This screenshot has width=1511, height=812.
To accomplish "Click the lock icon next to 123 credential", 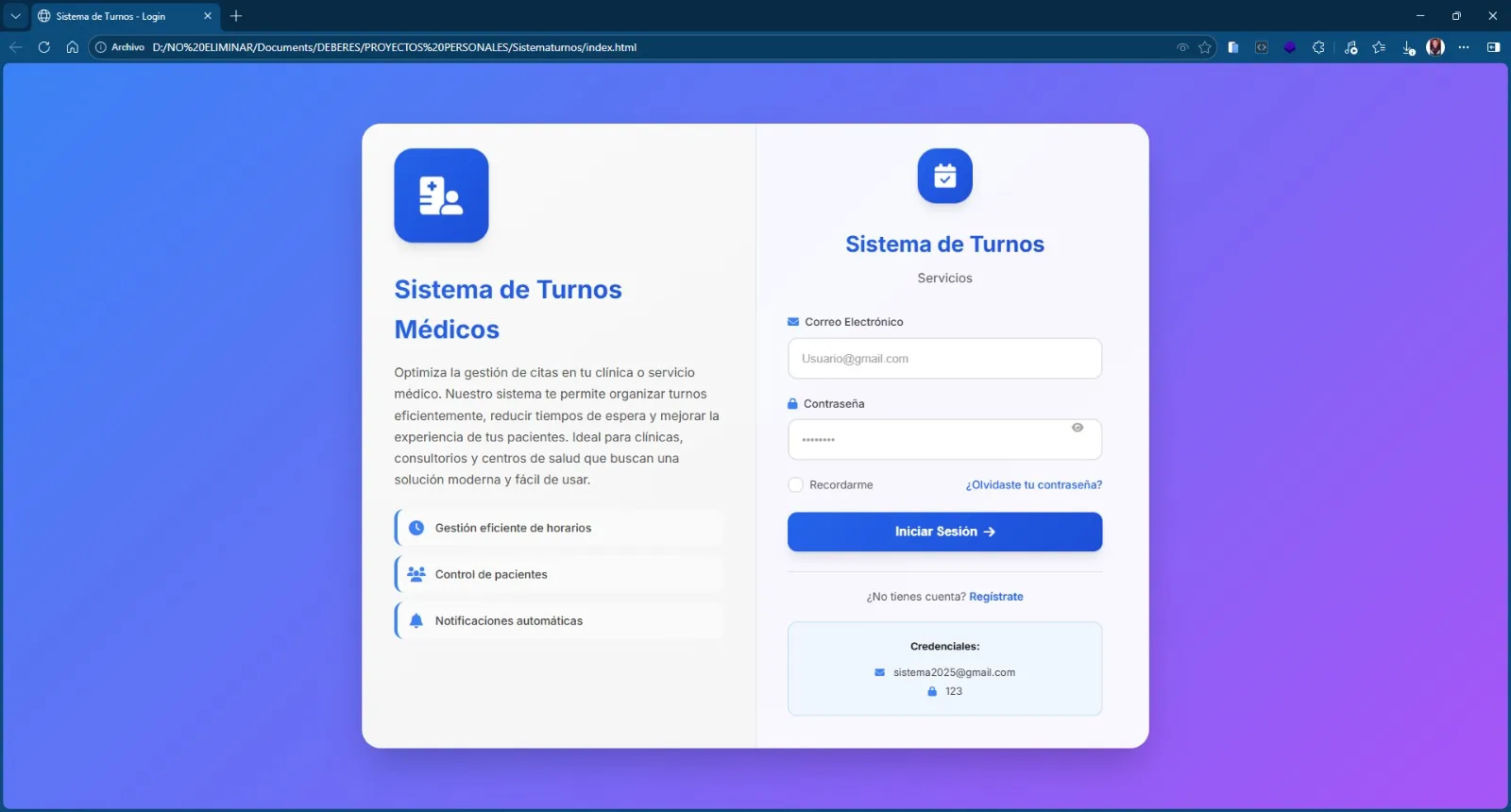I will pos(932,691).
